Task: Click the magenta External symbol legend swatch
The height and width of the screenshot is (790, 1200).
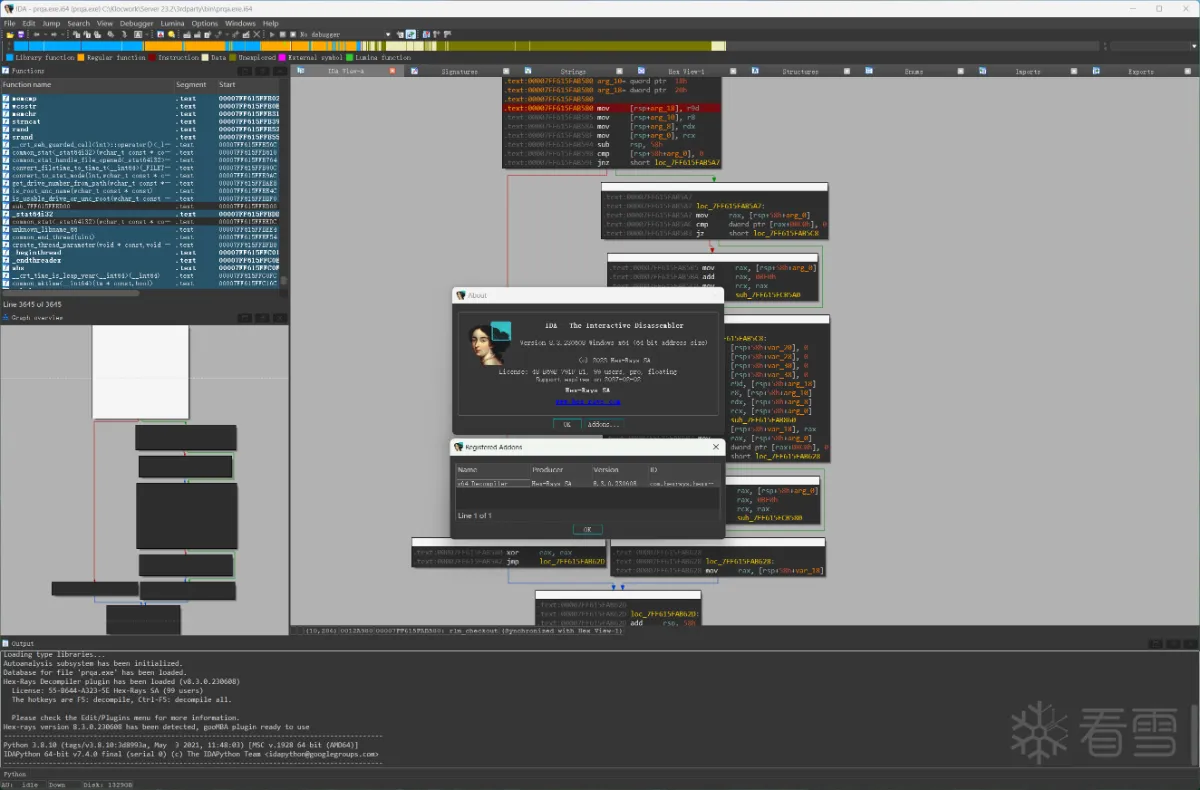Action: tap(284, 58)
